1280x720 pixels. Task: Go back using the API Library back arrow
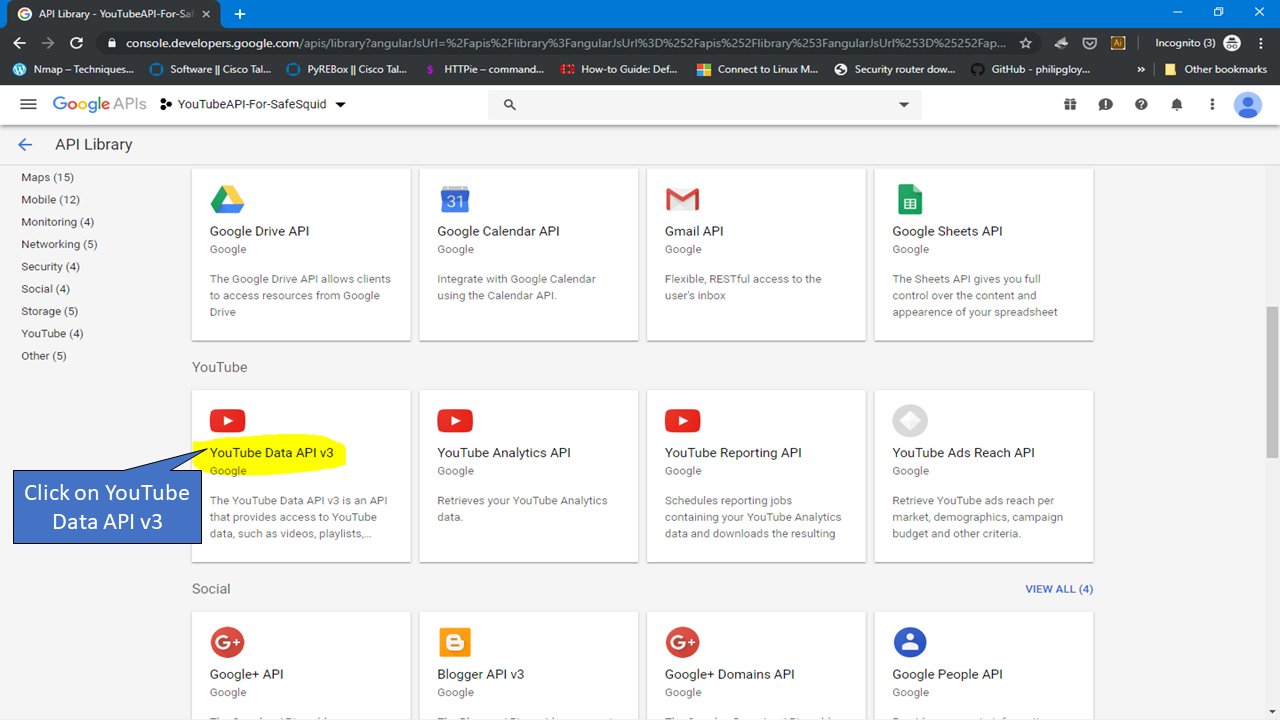coord(25,145)
